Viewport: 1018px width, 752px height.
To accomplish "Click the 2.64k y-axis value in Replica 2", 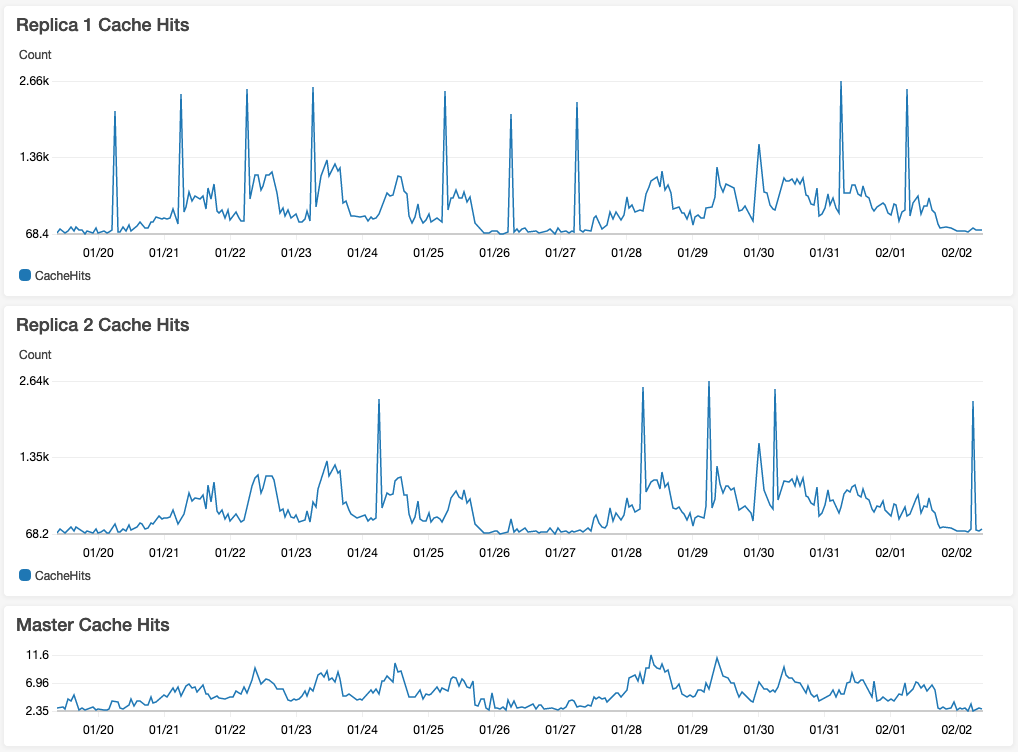I will 34,381.
